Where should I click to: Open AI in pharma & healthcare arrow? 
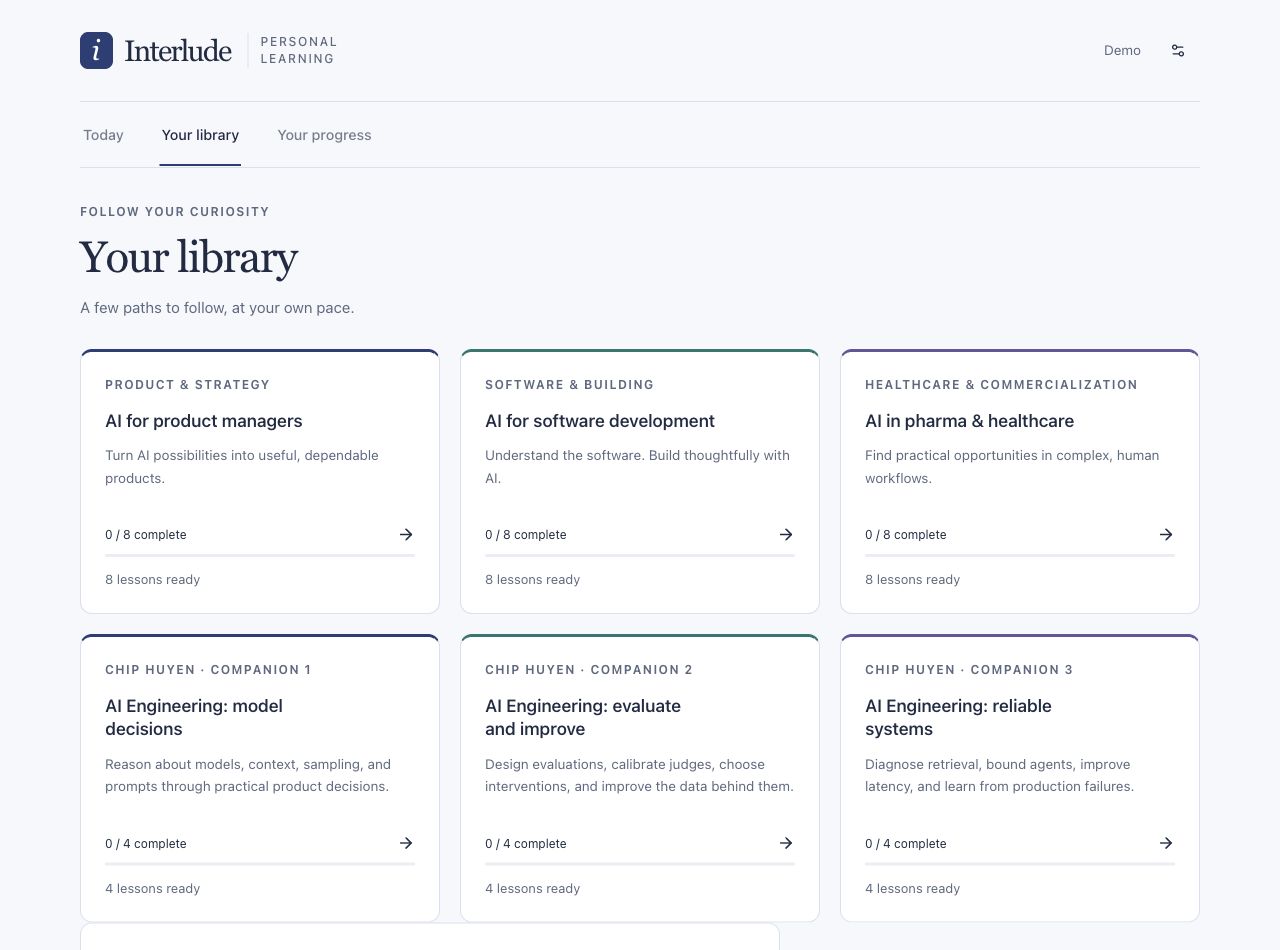(x=1166, y=535)
